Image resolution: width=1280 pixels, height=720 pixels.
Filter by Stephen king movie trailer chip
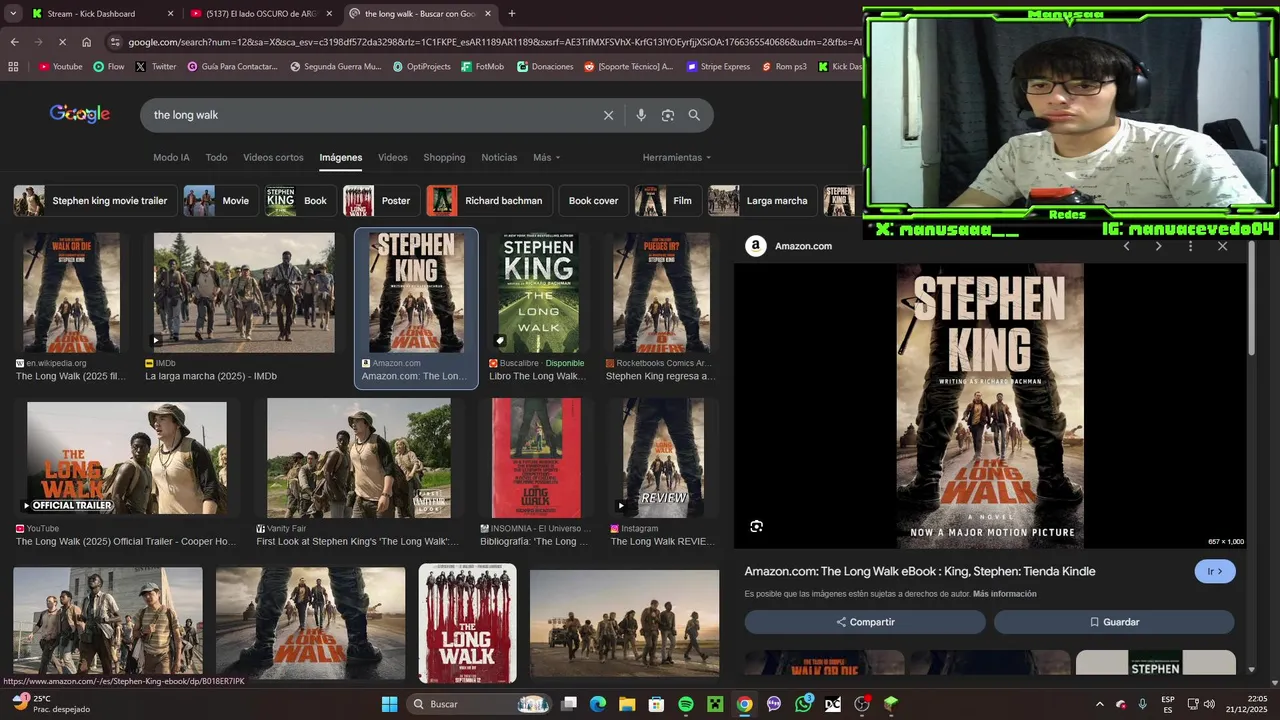[x=96, y=201]
